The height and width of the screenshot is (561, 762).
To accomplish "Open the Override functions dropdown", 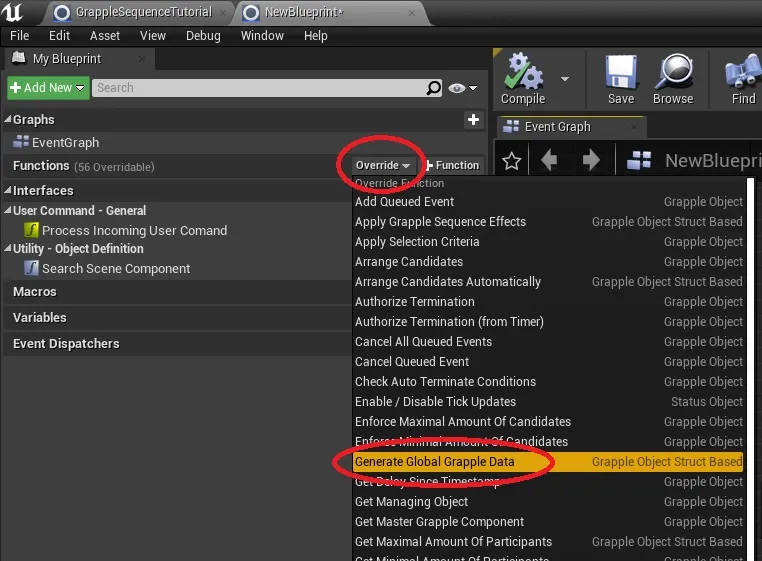I will 382,165.
